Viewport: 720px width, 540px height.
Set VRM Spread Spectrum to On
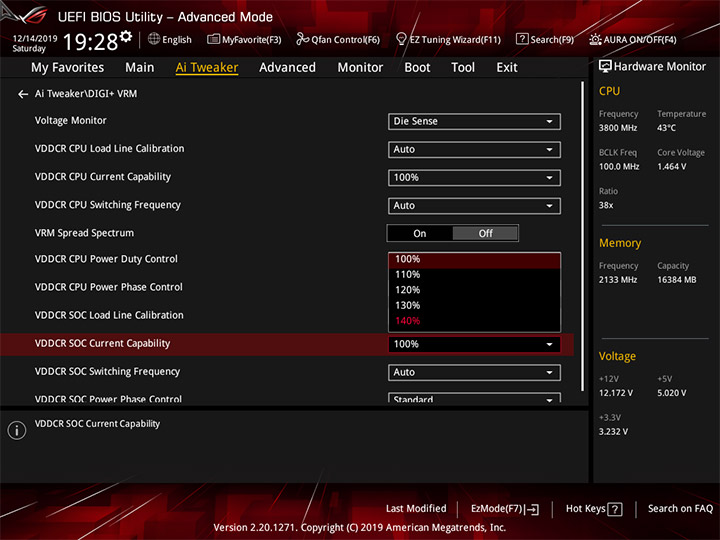coord(420,233)
